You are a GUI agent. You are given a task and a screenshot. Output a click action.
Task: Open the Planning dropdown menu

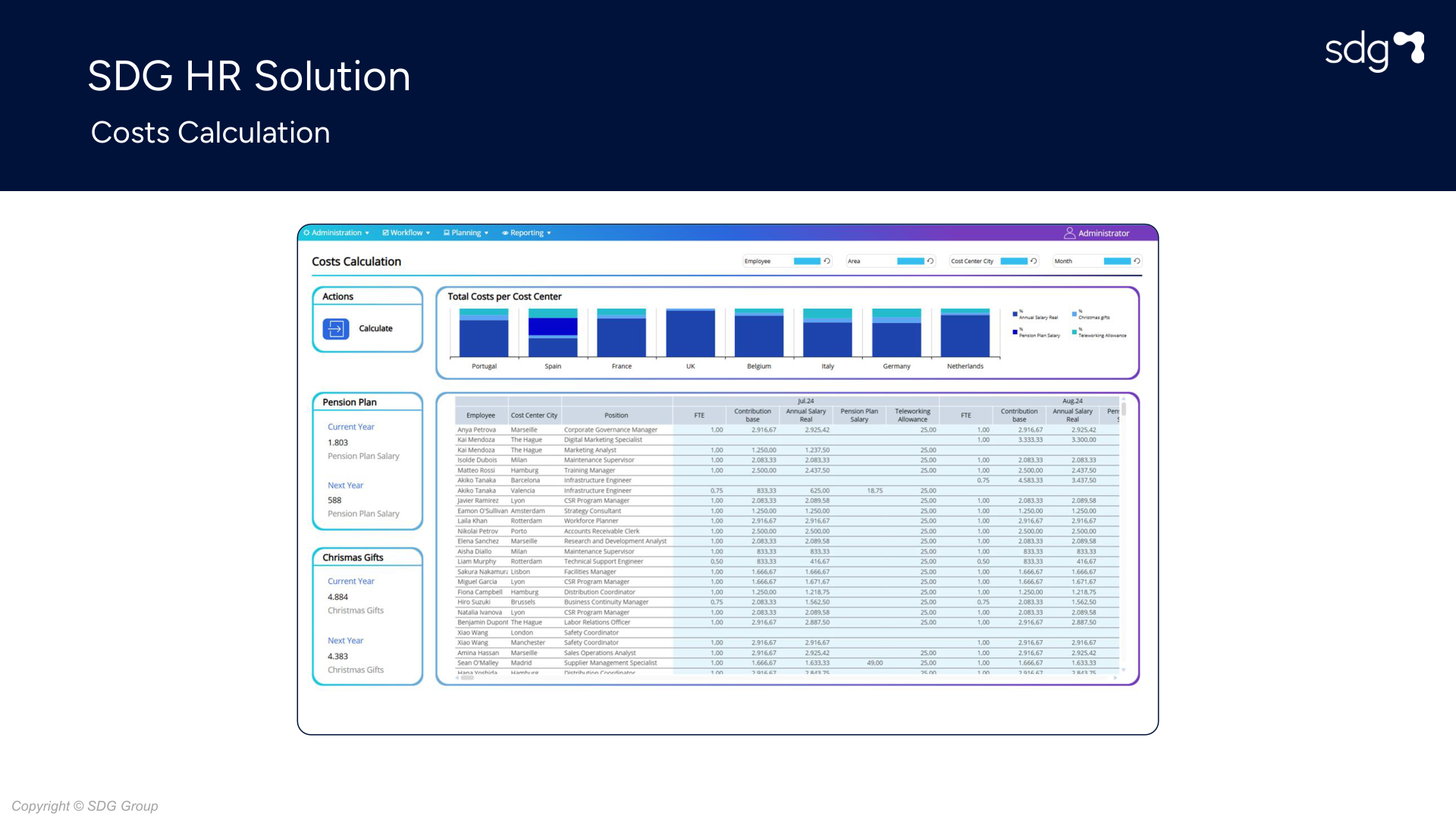click(x=466, y=233)
